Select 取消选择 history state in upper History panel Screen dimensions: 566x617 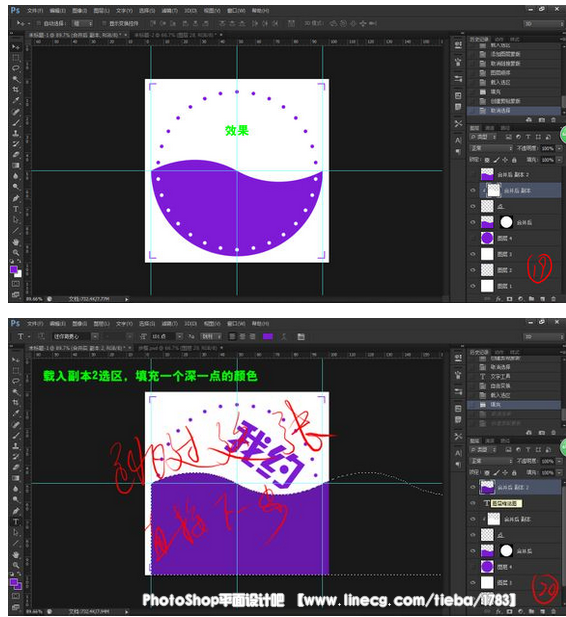coord(514,111)
